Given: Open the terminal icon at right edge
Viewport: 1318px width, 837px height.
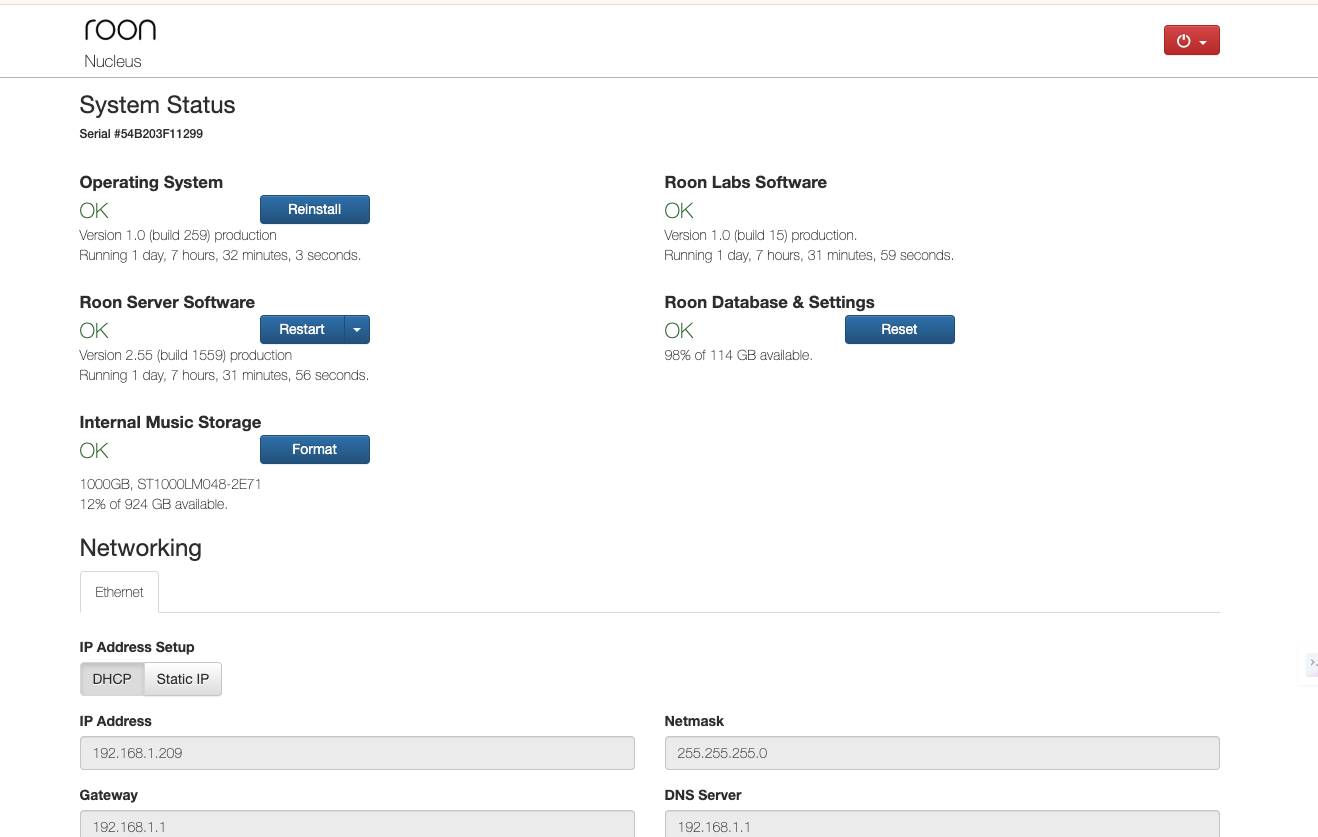Looking at the screenshot, I should pyautogui.click(x=1311, y=662).
